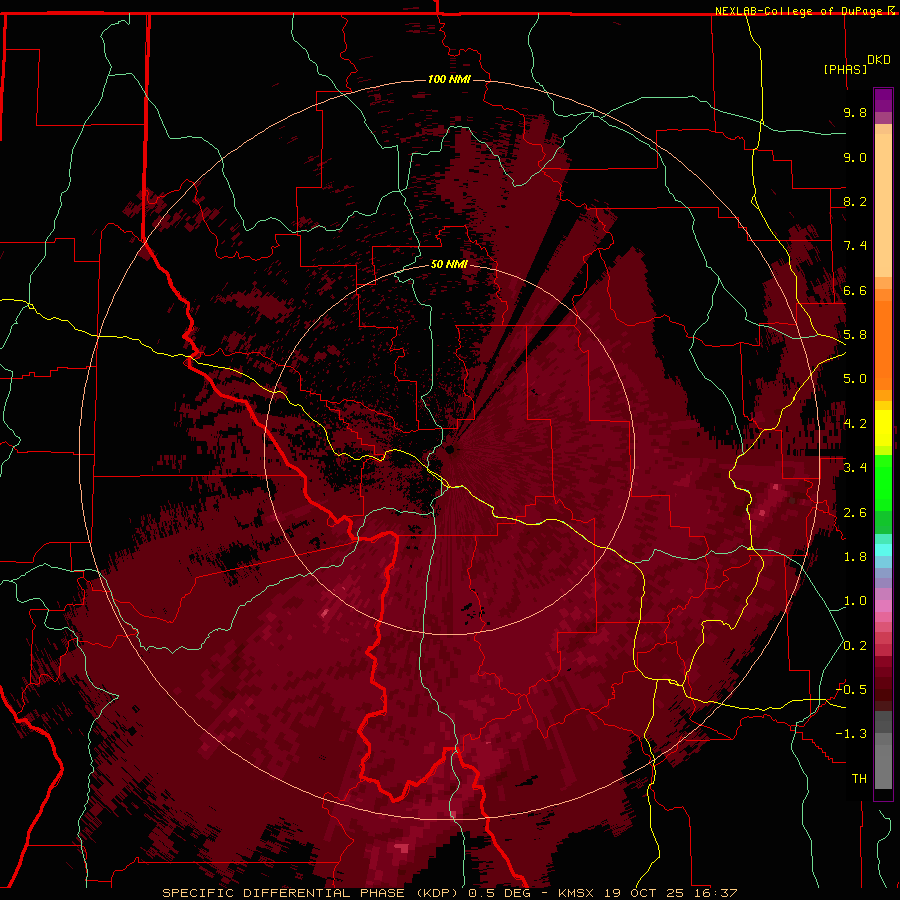Click the 5.0 legend value

tap(855, 379)
